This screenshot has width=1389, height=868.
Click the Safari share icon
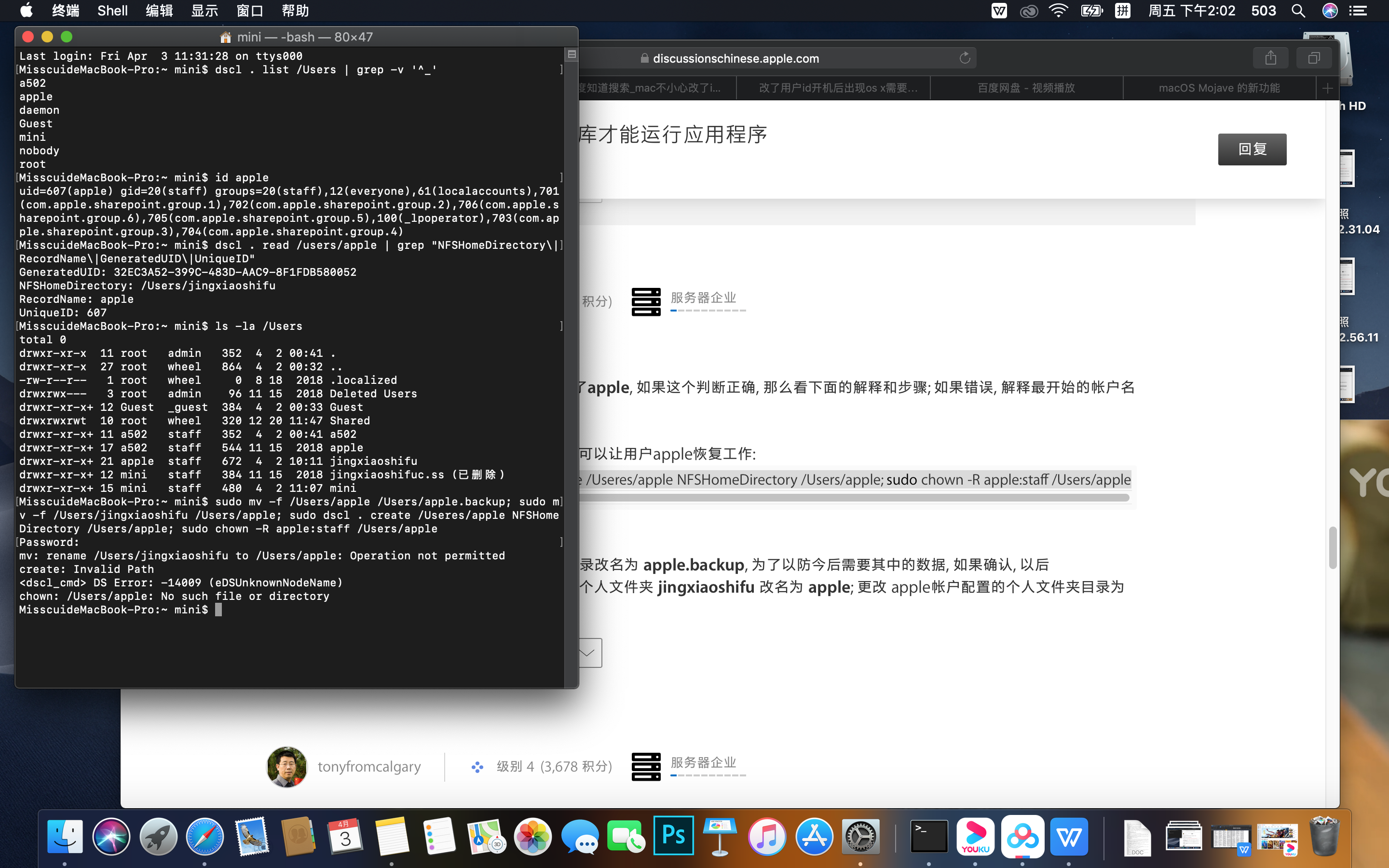pyautogui.click(x=1270, y=58)
